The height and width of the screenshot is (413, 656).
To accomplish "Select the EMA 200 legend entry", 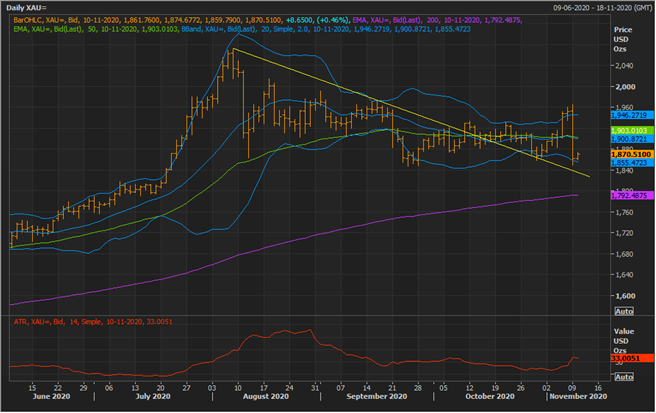I will pos(437,20).
